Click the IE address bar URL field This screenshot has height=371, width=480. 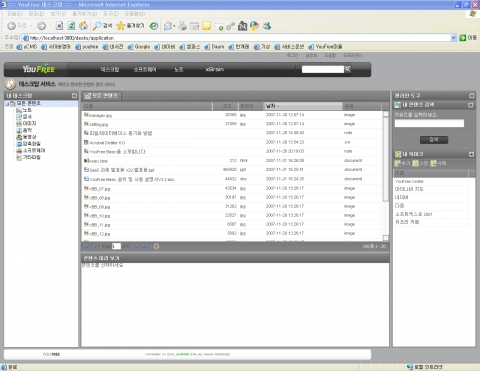pyautogui.click(x=236, y=38)
